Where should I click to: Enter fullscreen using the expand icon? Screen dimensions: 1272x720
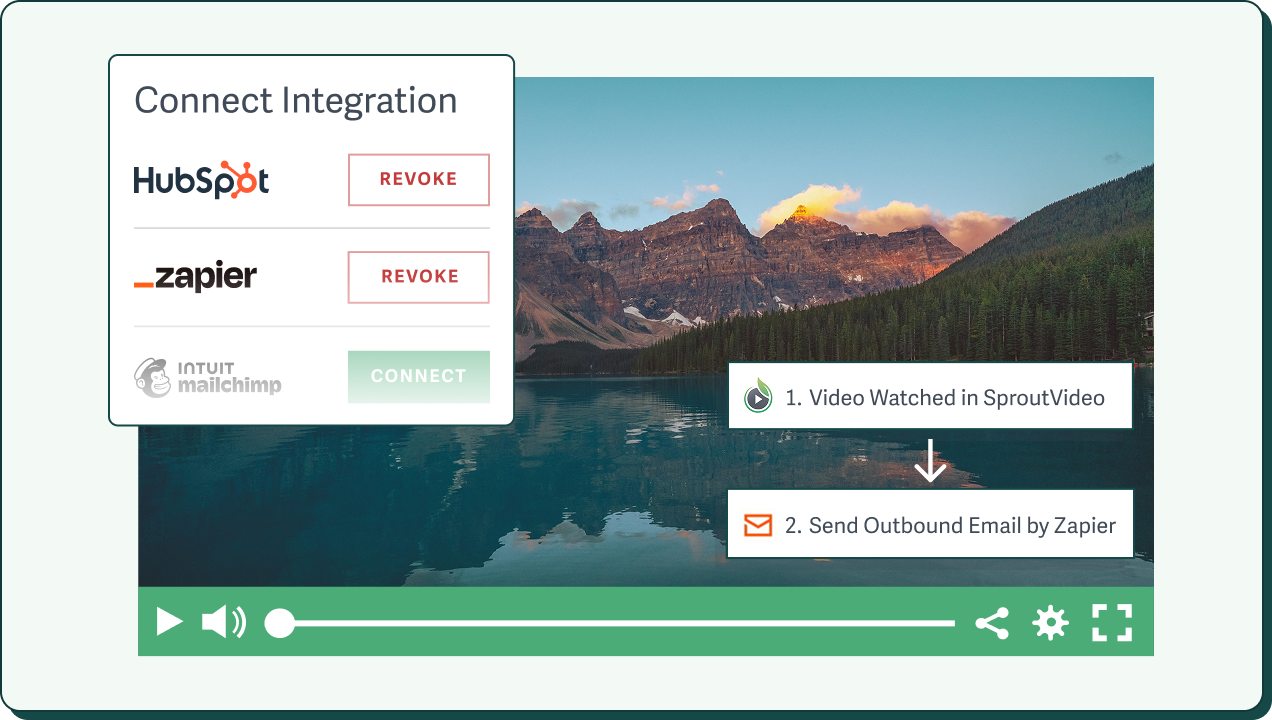(1110, 621)
